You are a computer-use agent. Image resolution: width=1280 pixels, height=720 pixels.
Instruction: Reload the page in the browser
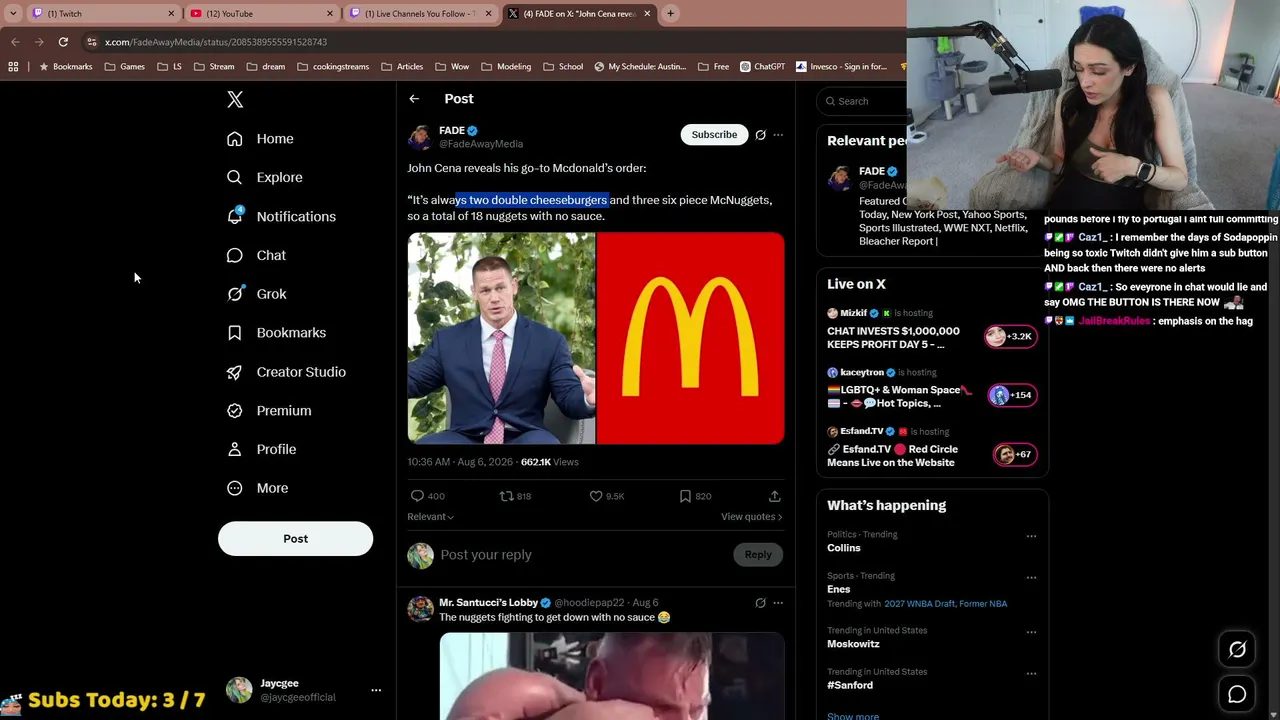pos(63,42)
